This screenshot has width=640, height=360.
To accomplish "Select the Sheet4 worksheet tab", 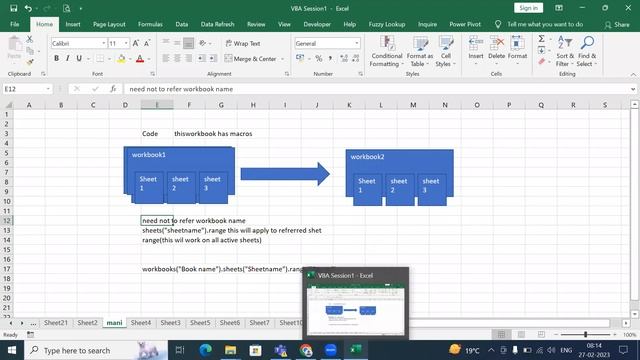I will (x=141, y=322).
